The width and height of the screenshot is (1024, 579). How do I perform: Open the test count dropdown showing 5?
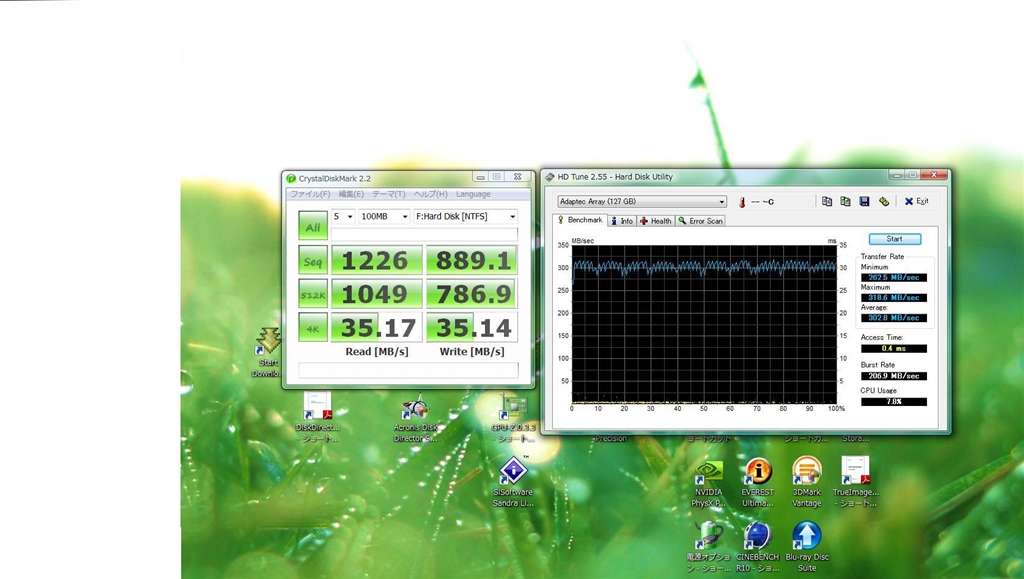click(x=343, y=216)
